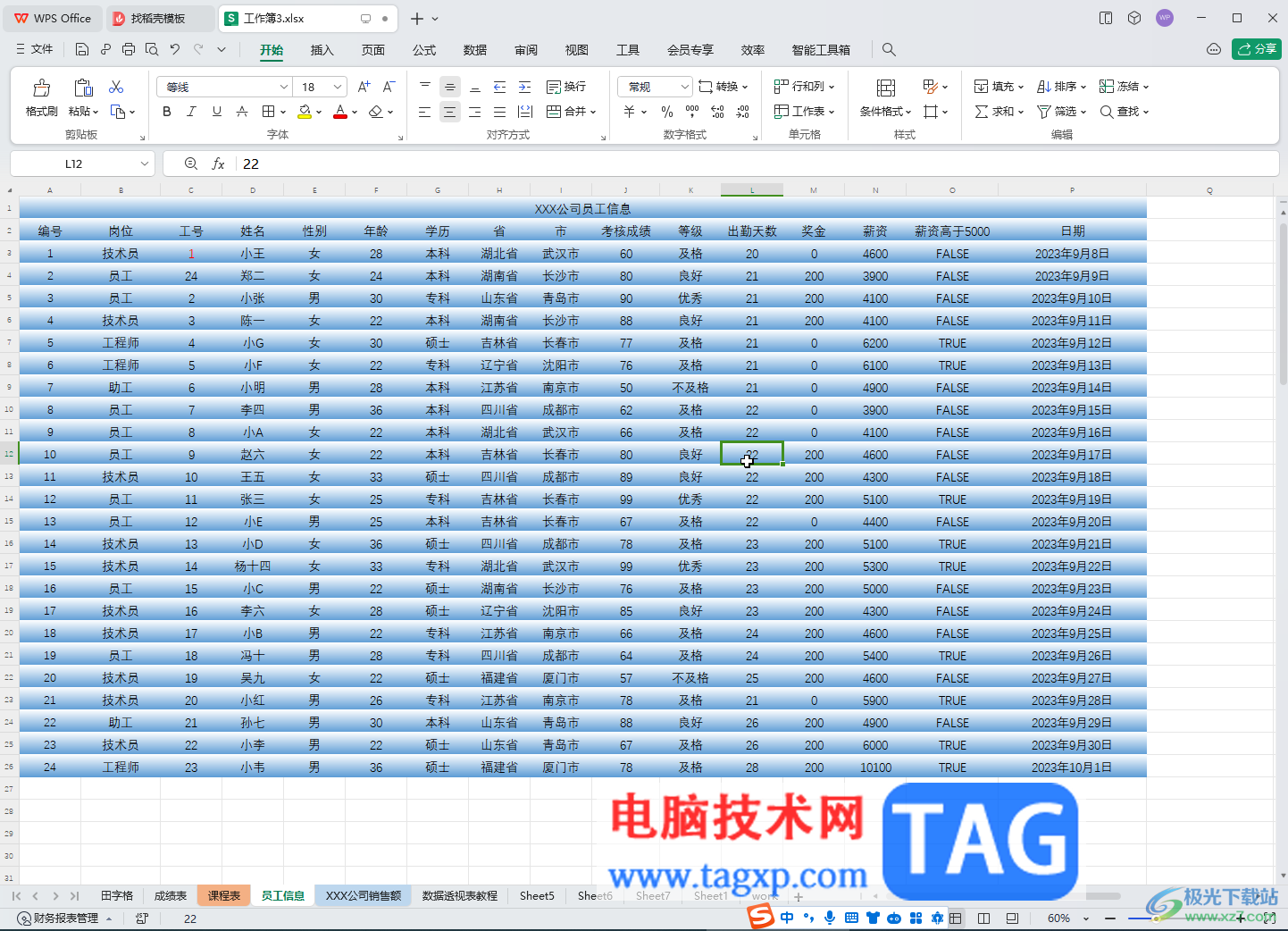Toggle Underline formatting
Viewport: 1288px width, 931px height.
click(x=217, y=112)
